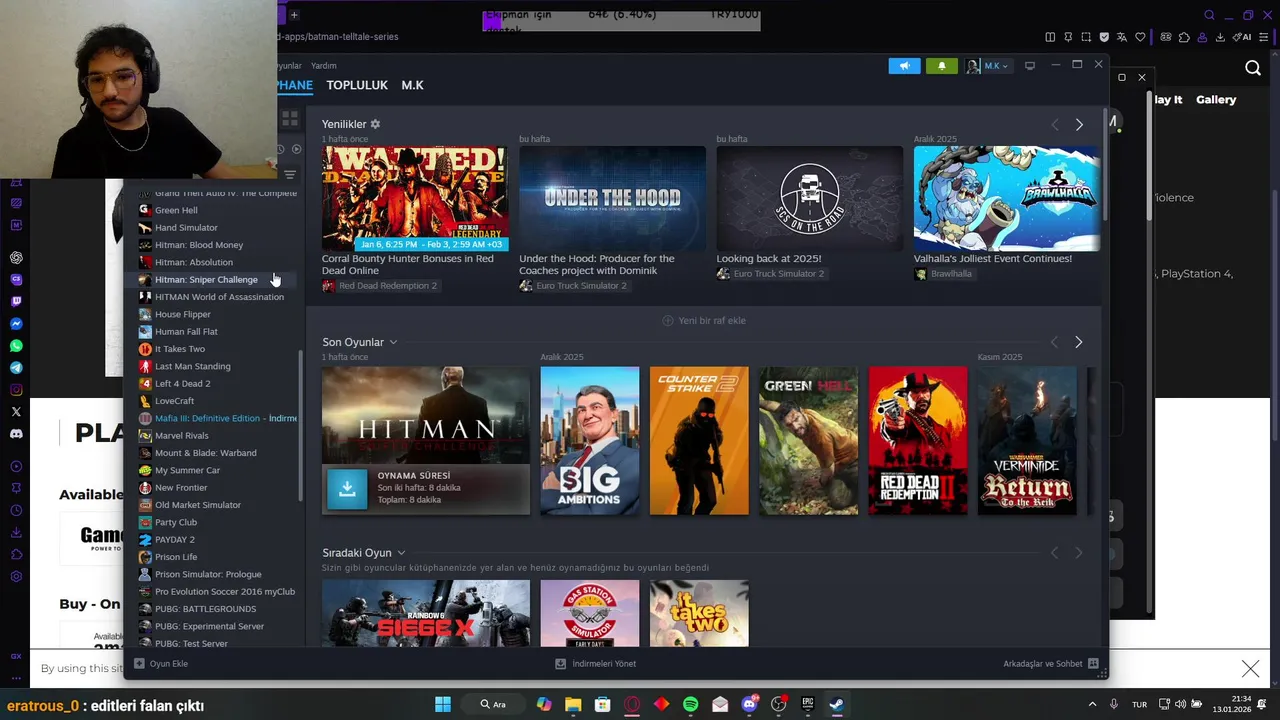Select Mafia III: Definitive Edition entry

pyautogui.click(x=217, y=418)
